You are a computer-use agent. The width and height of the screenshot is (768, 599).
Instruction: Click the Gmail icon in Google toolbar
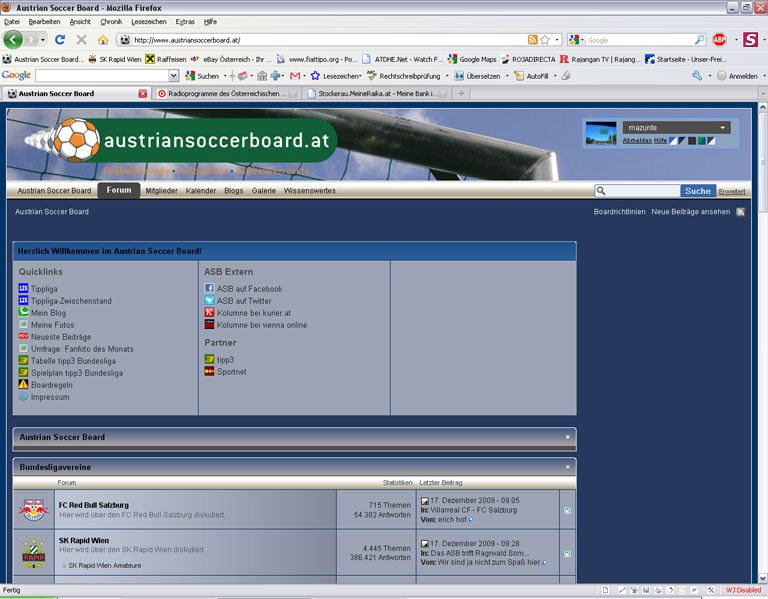click(x=295, y=76)
